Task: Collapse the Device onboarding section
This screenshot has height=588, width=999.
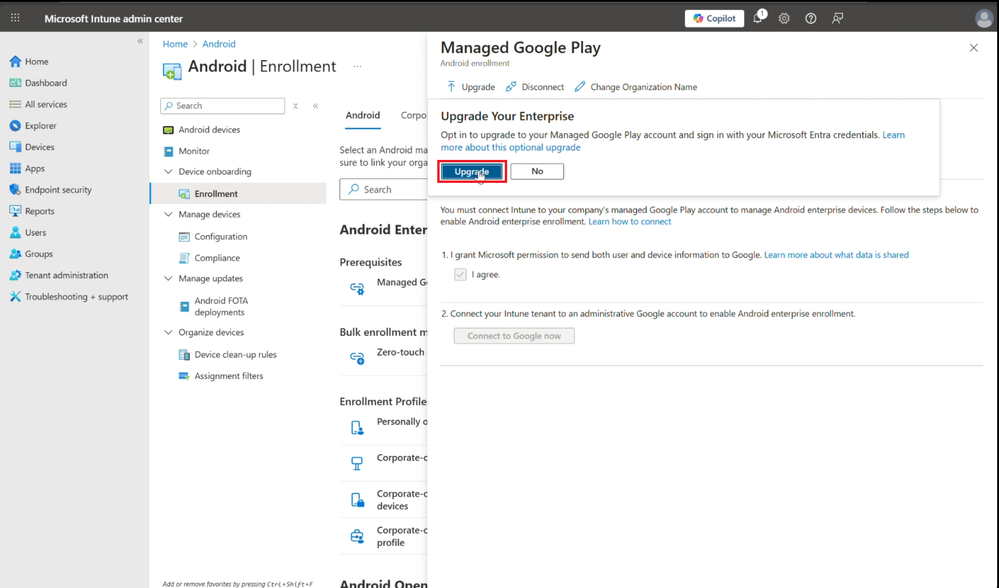Action: [168, 172]
